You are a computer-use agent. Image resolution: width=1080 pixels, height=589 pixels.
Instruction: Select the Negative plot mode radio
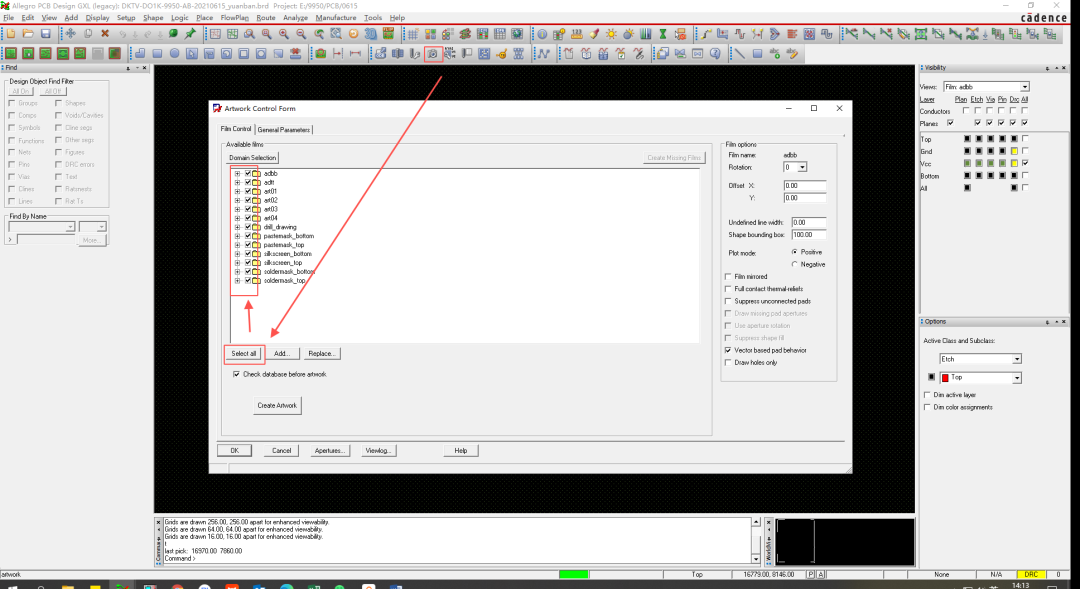point(795,264)
